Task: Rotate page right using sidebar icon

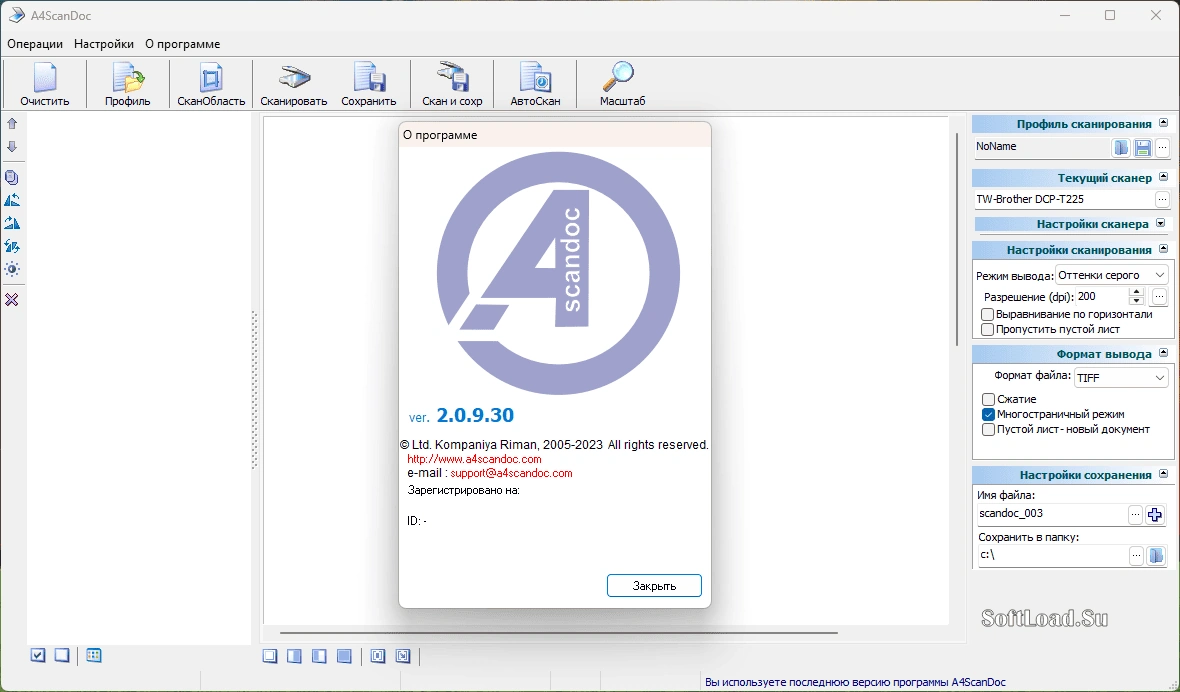Action: pos(12,223)
